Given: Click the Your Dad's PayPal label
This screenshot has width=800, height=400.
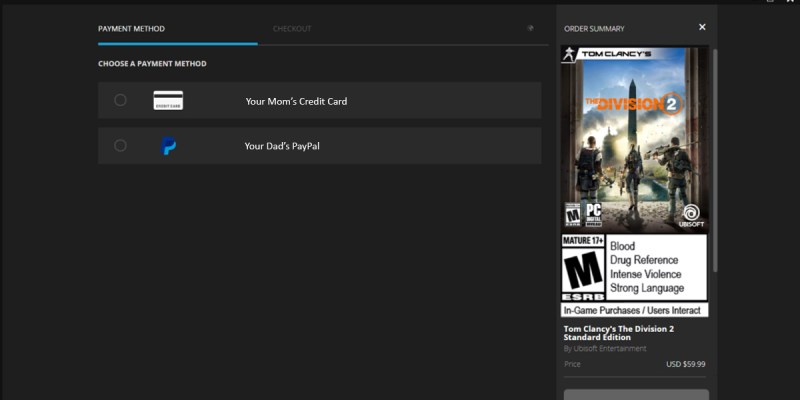Looking at the screenshot, I should [282, 146].
